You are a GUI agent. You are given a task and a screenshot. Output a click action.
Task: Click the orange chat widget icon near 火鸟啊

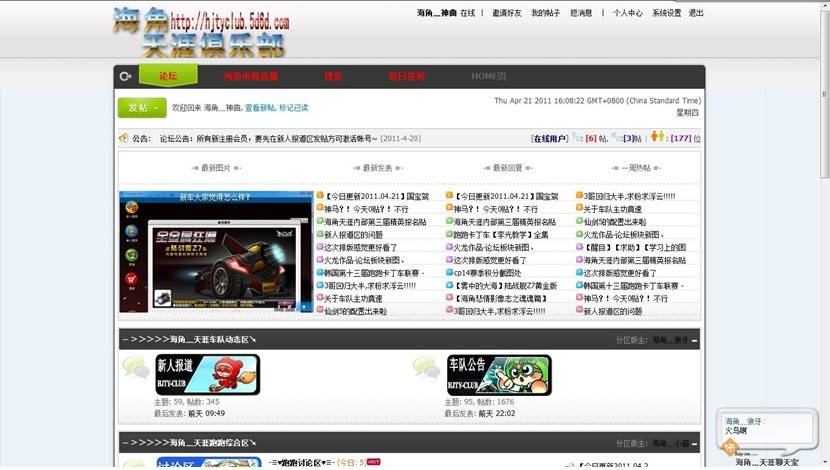pyautogui.click(x=730, y=447)
